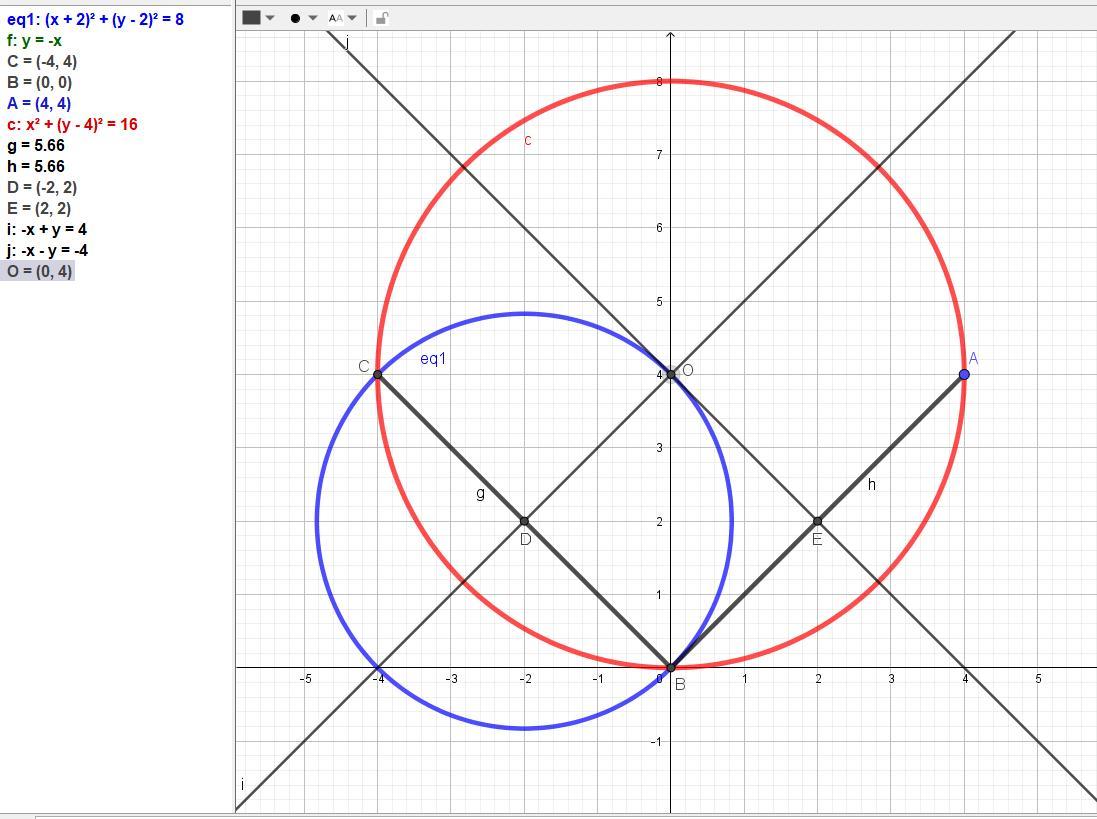Image resolution: width=1097 pixels, height=819 pixels.
Task: Open the AA label style dropdown arrow
Action: [352, 18]
